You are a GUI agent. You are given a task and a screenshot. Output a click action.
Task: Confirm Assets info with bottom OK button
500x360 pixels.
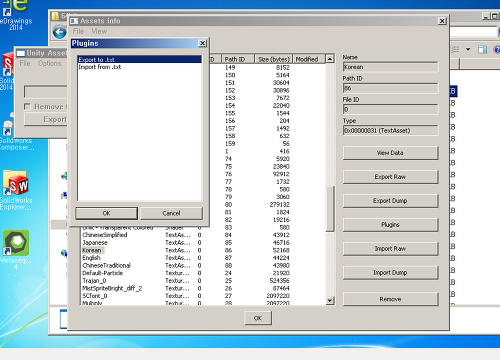point(258,318)
